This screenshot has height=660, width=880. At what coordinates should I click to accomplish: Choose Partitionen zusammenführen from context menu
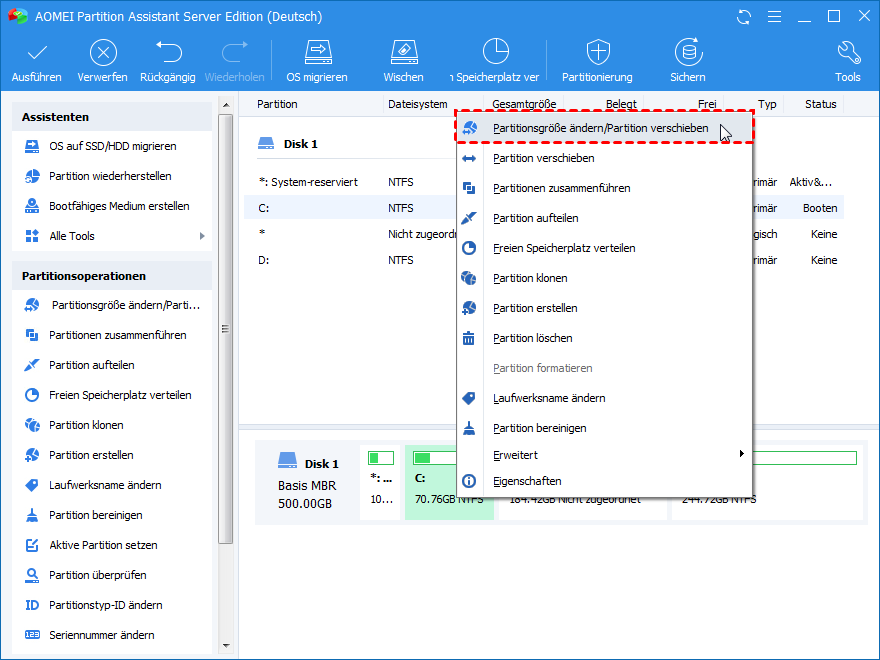tap(604, 188)
